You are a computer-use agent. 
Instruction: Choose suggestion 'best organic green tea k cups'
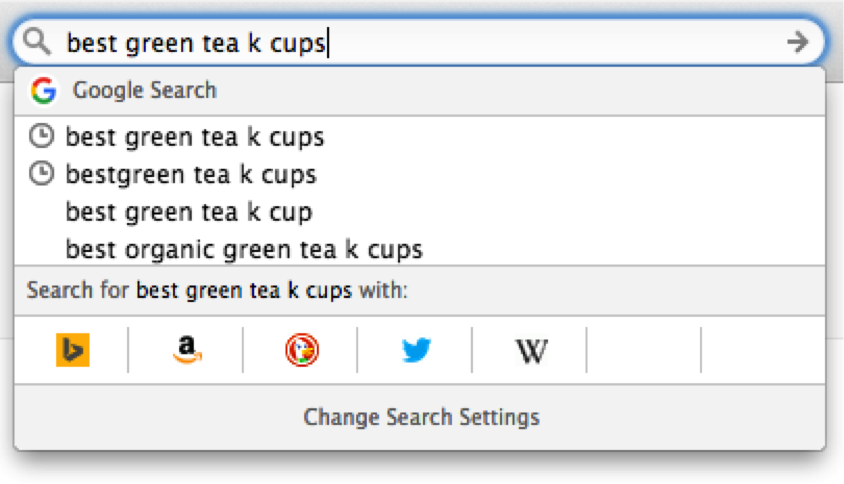tap(244, 249)
